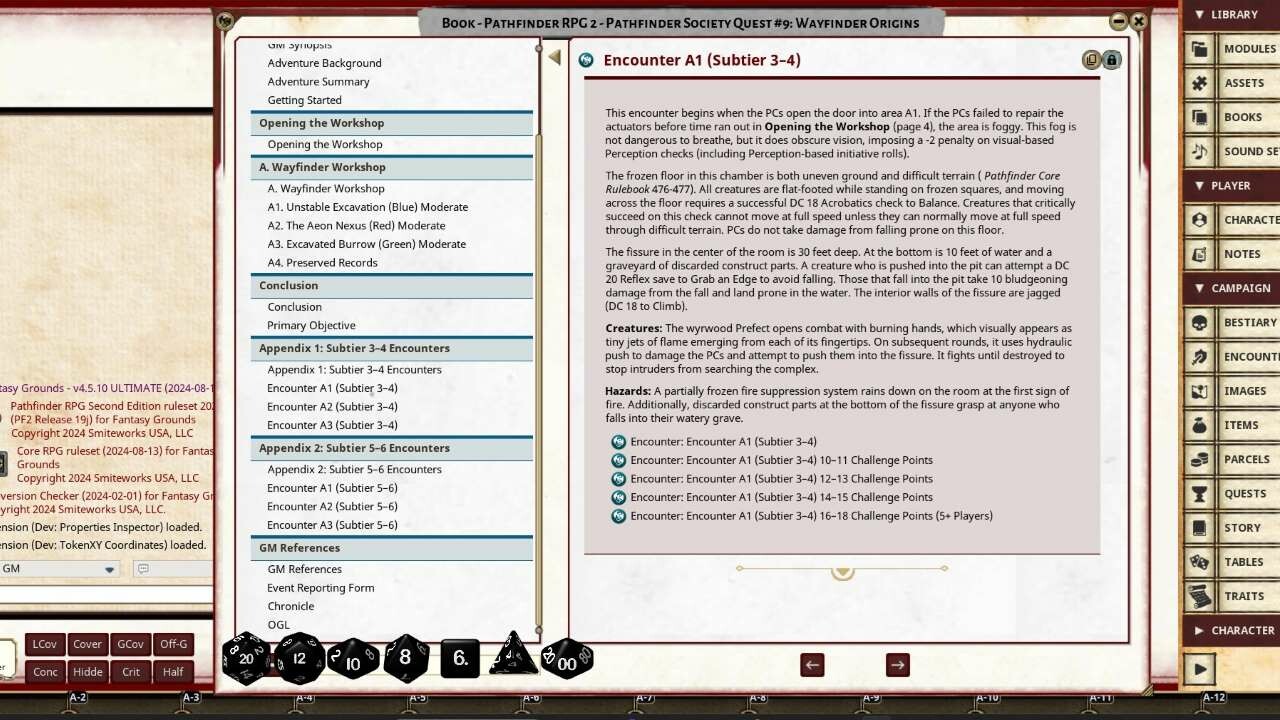1280x720 pixels.
Task: Open the GM chat mode dropdown
Action: pos(109,568)
